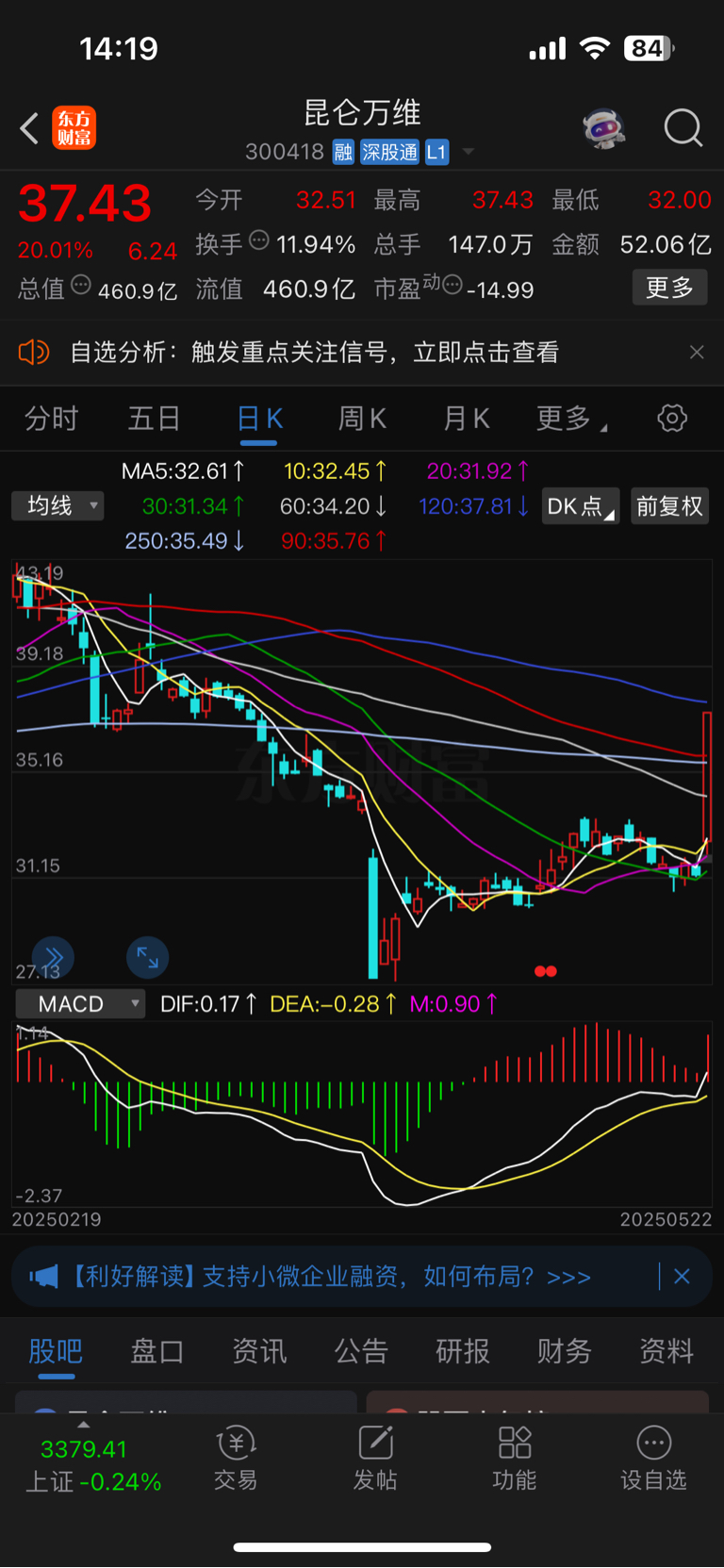Tap the 换手 info face icon
724x1568 pixels.
click(x=259, y=241)
